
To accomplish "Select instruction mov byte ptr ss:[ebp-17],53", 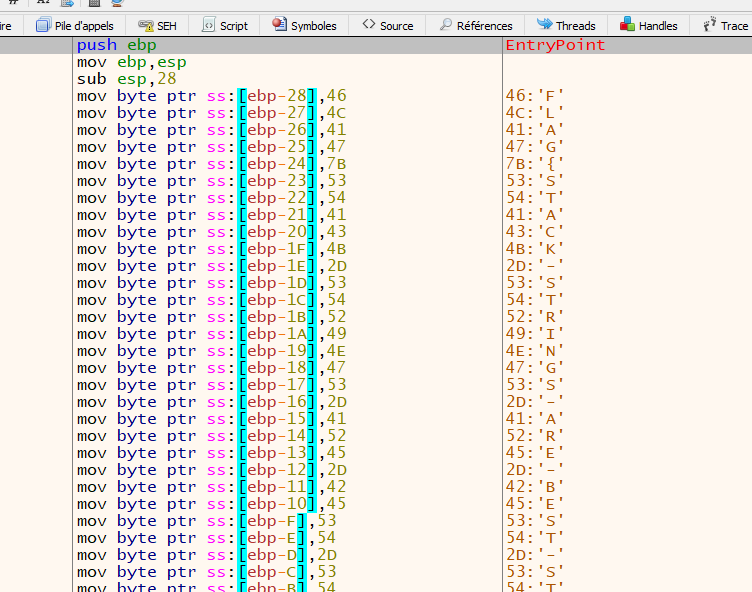I will [x=212, y=385].
